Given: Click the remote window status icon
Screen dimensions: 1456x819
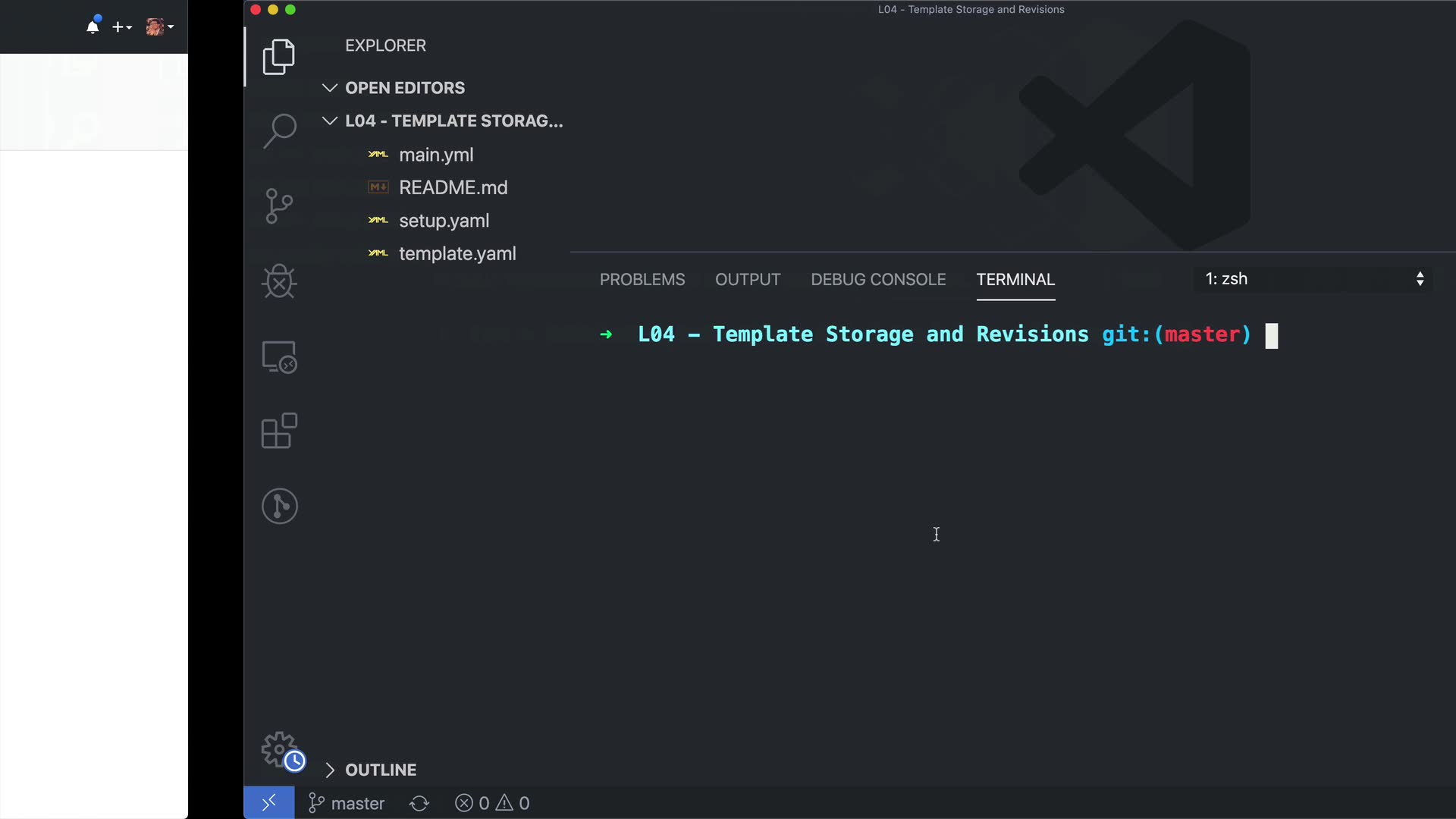Looking at the screenshot, I should click(x=268, y=803).
